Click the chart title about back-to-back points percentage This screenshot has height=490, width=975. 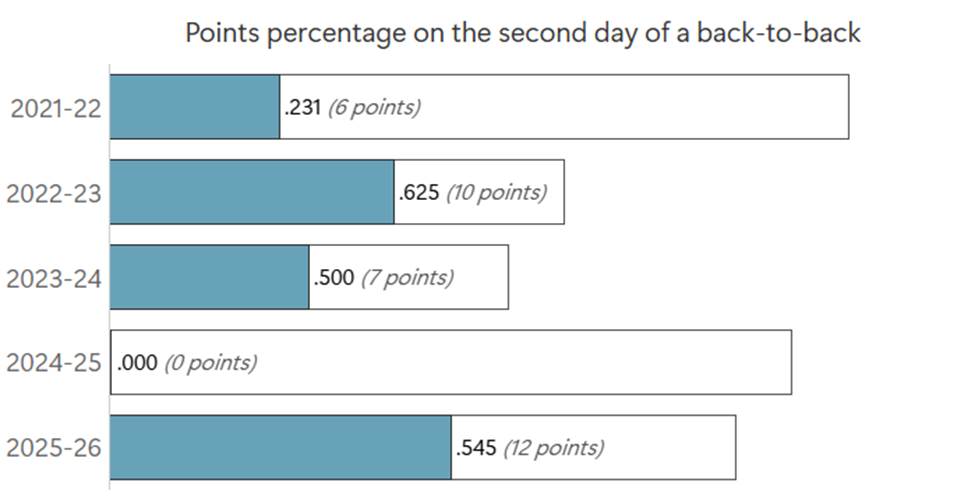click(x=523, y=33)
